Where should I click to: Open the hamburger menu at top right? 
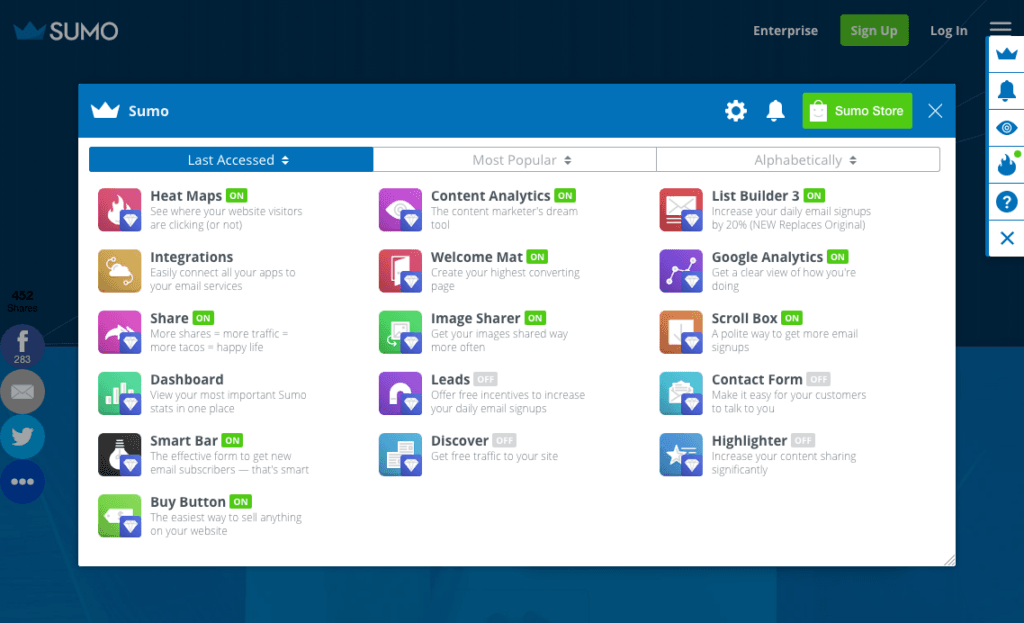click(x=1000, y=27)
